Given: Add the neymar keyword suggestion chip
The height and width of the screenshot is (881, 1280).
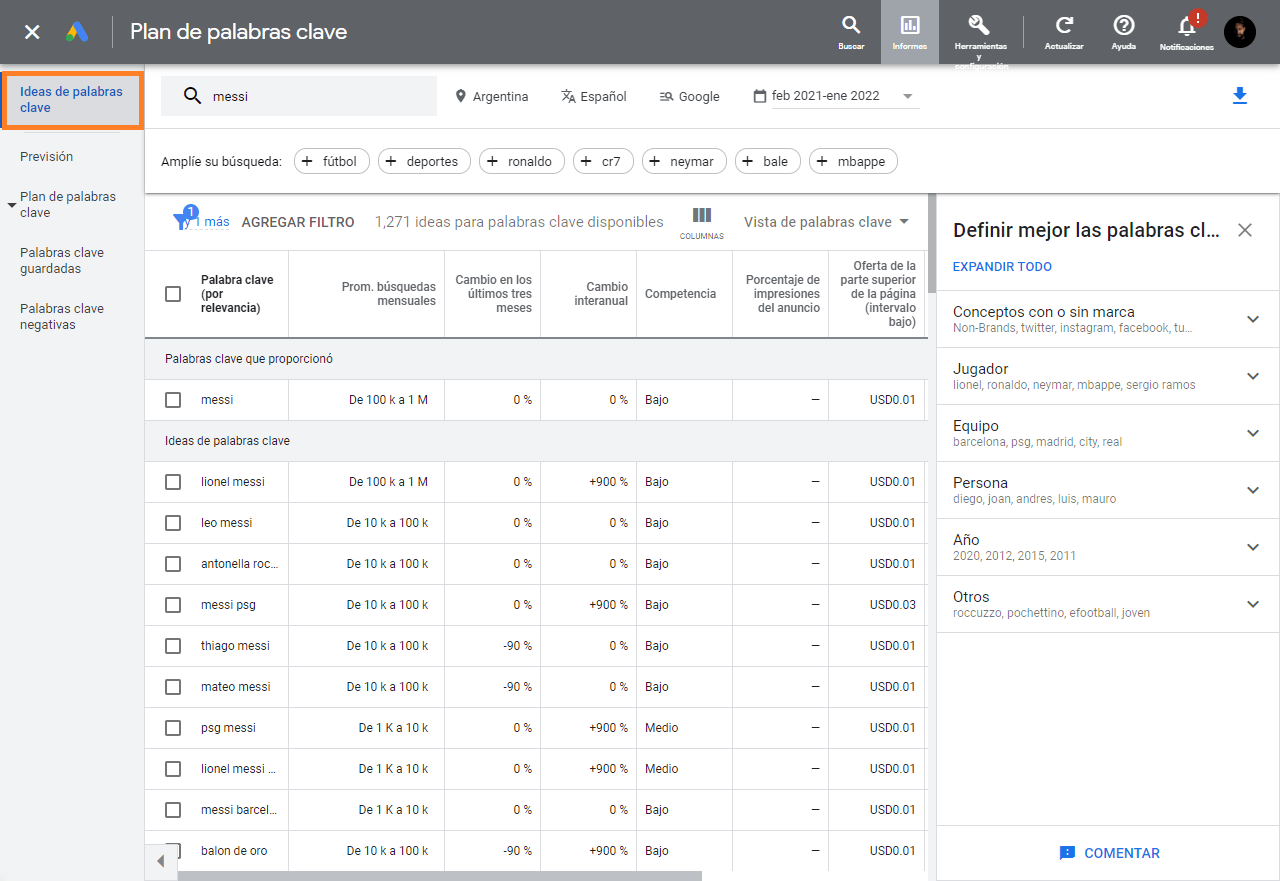Looking at the screenshot, I should click(x=684, y=160).
